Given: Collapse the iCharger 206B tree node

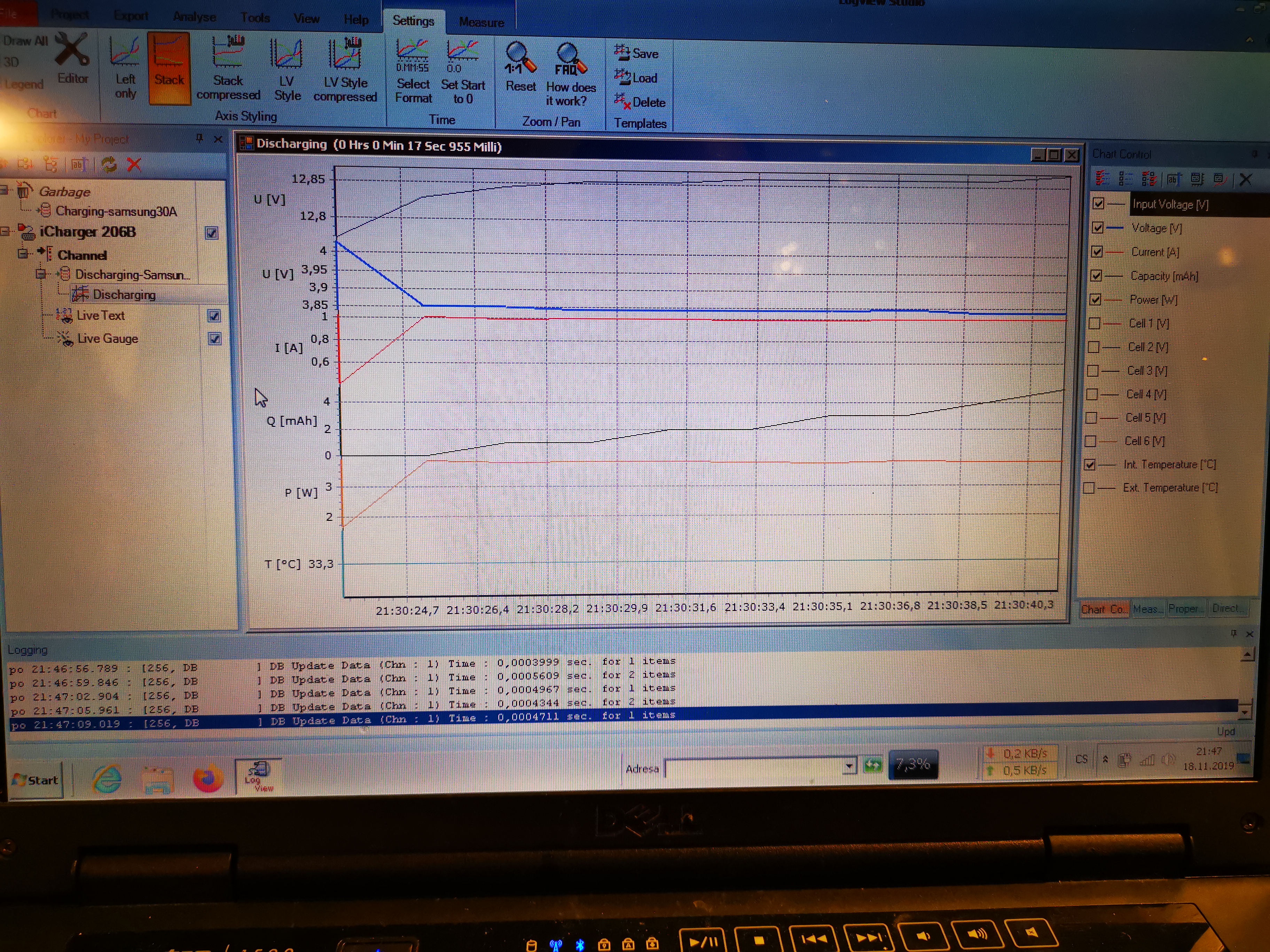Looking at the screenshot, I should [5, 231].
